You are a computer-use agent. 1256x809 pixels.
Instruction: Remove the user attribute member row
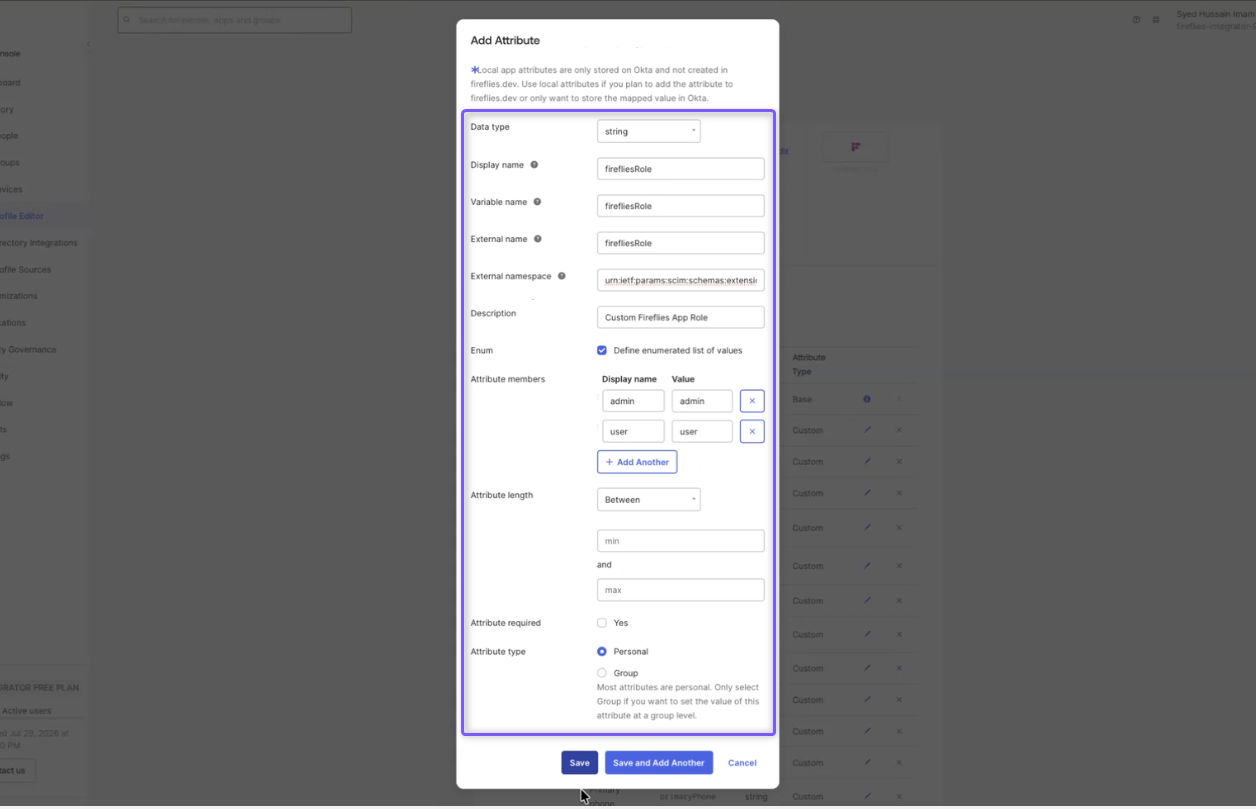pos(752,432)
